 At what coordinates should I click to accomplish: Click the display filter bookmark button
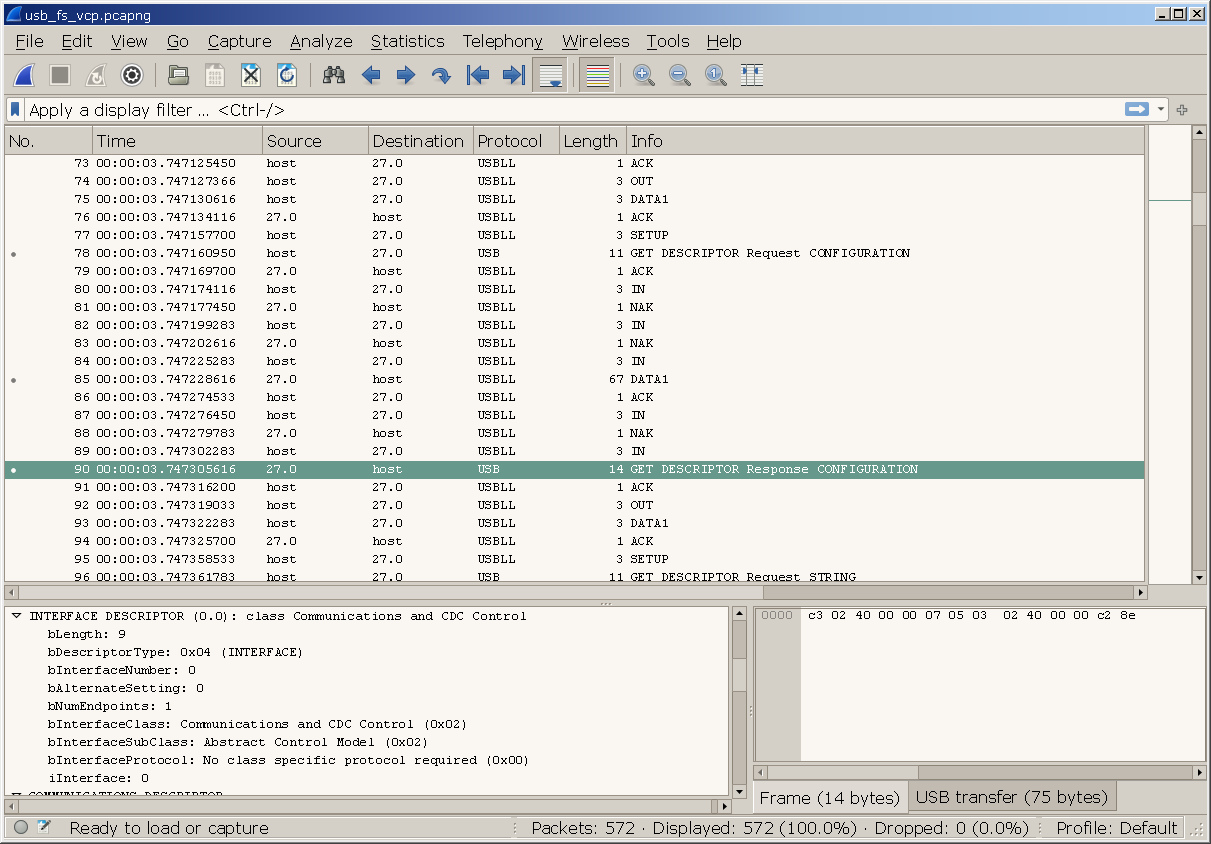click(15, 110)
